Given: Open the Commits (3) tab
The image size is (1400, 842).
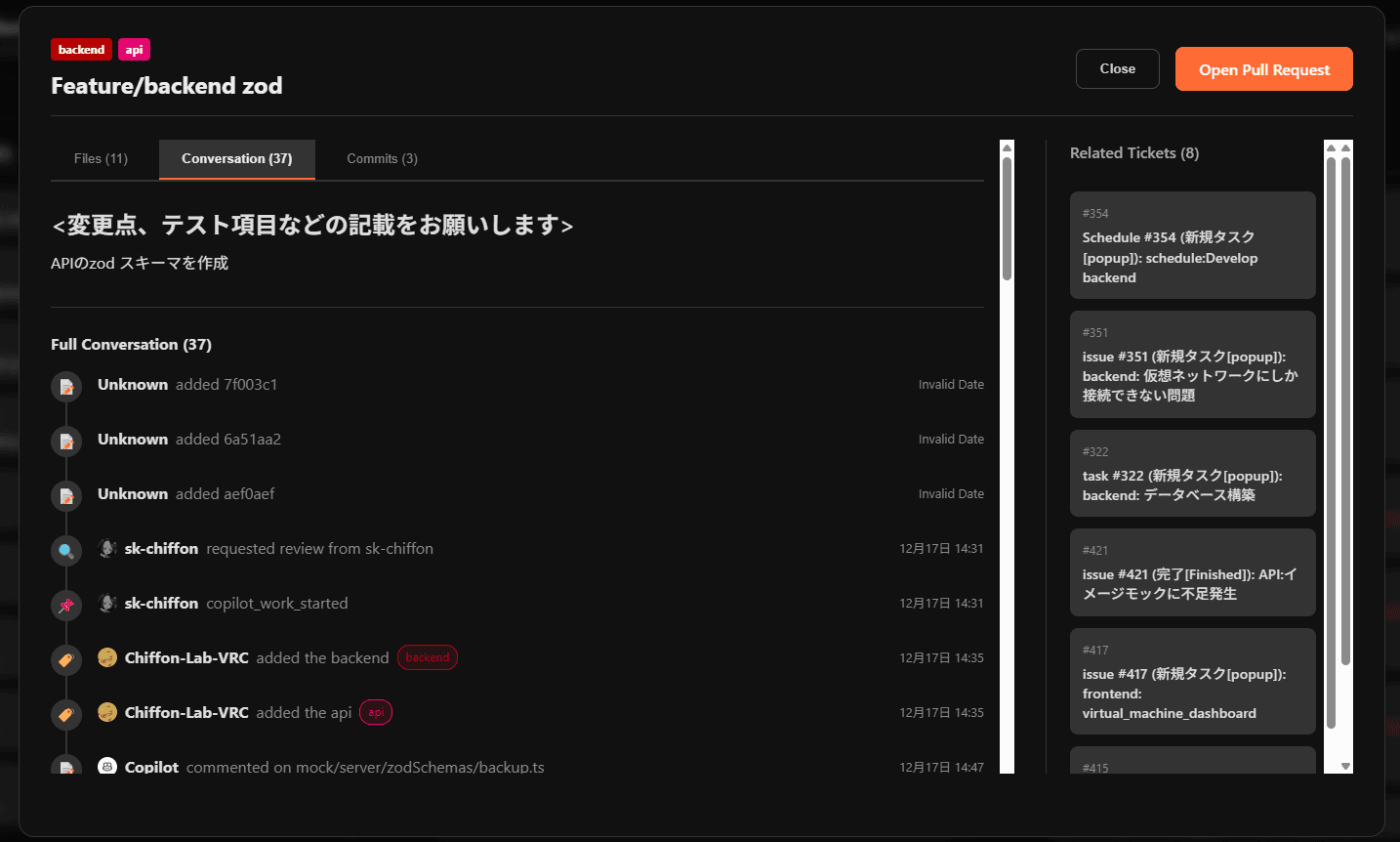Looking at the screenshot, I should [382, 159].
